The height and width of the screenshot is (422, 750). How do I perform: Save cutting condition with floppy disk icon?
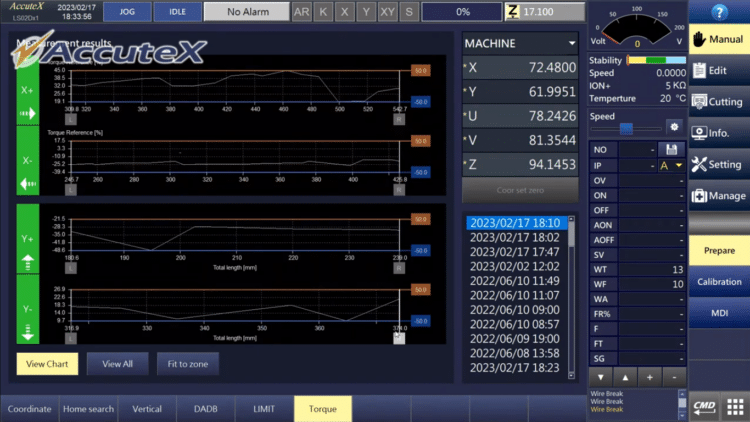point(671,150)
